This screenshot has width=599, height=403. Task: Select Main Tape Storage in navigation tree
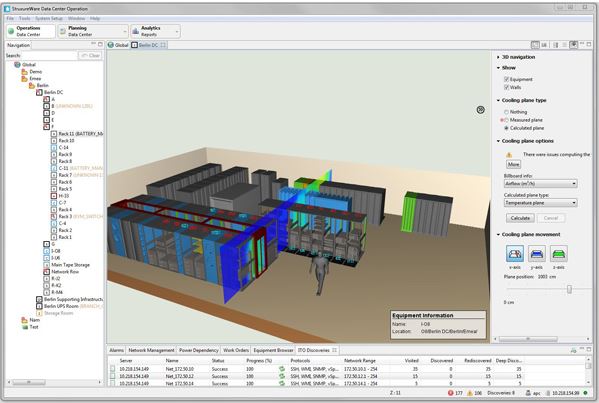(70, 265)
